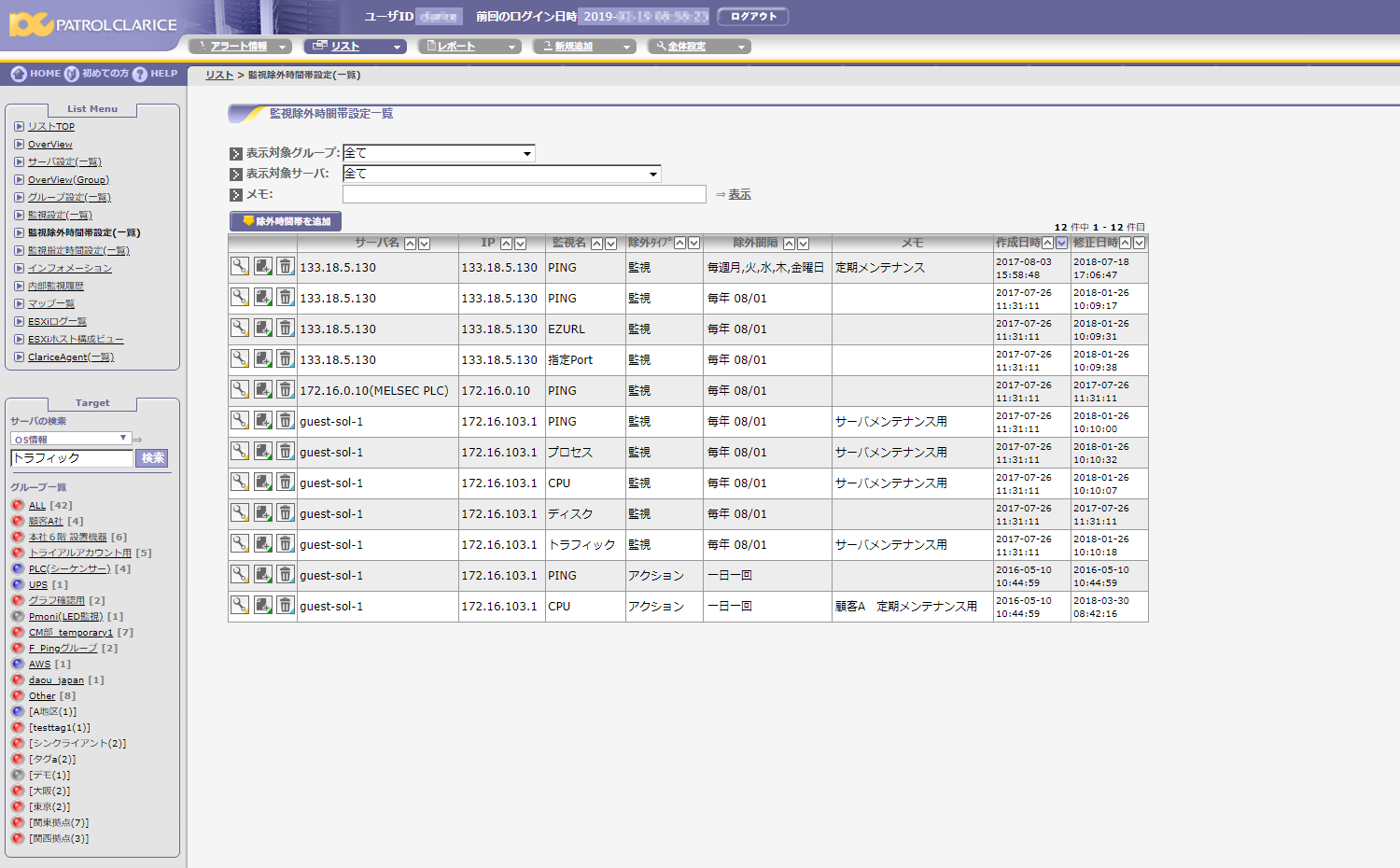Select the PLC(シーケンサー) group link
The width and height of the screenshot is (1400, 868).
coord(69,569)
